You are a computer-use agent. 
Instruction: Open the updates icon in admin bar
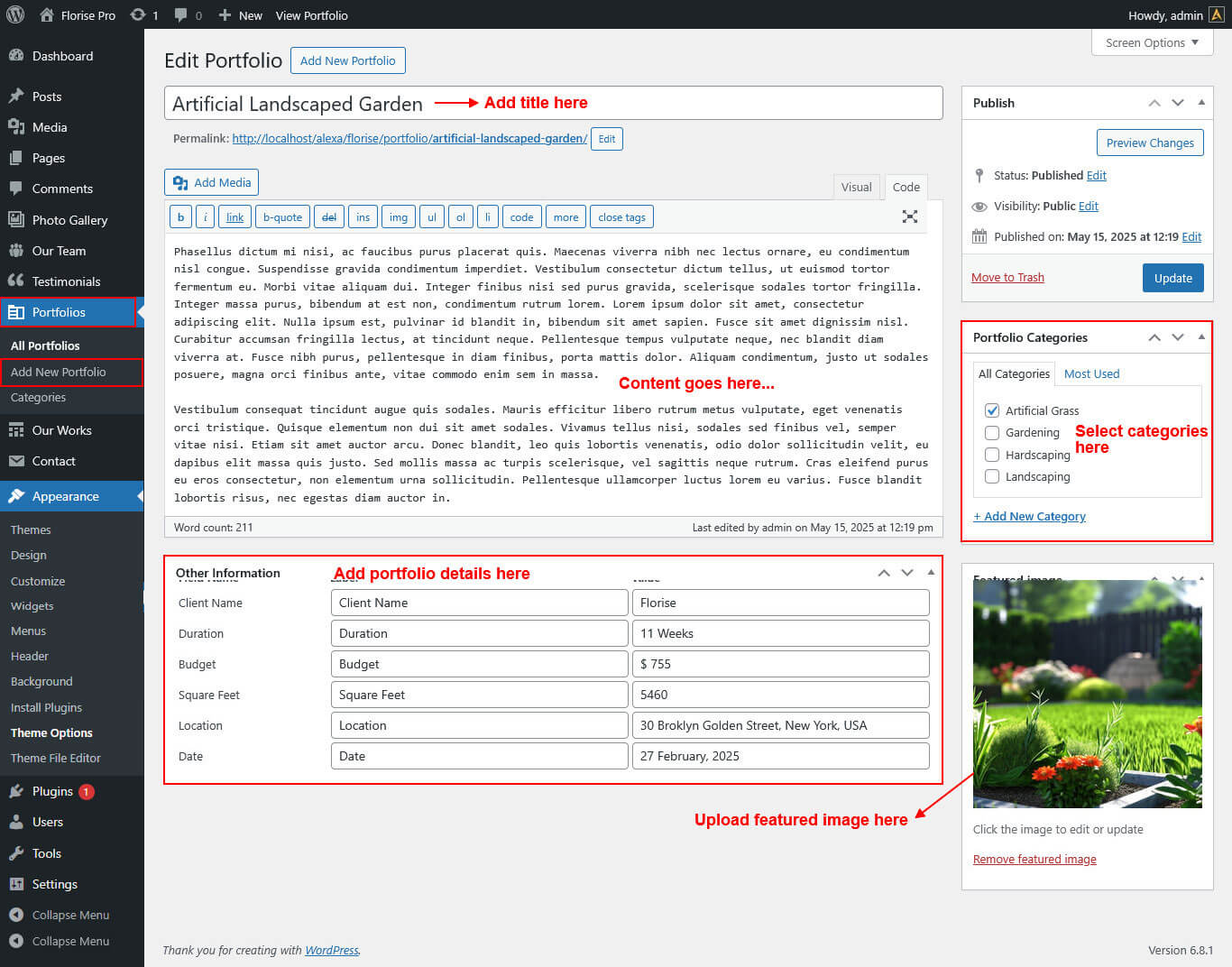coord(138,14)
